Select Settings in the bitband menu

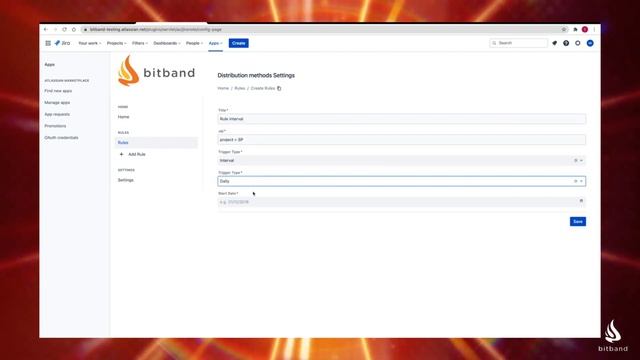(x=126, y=180)
